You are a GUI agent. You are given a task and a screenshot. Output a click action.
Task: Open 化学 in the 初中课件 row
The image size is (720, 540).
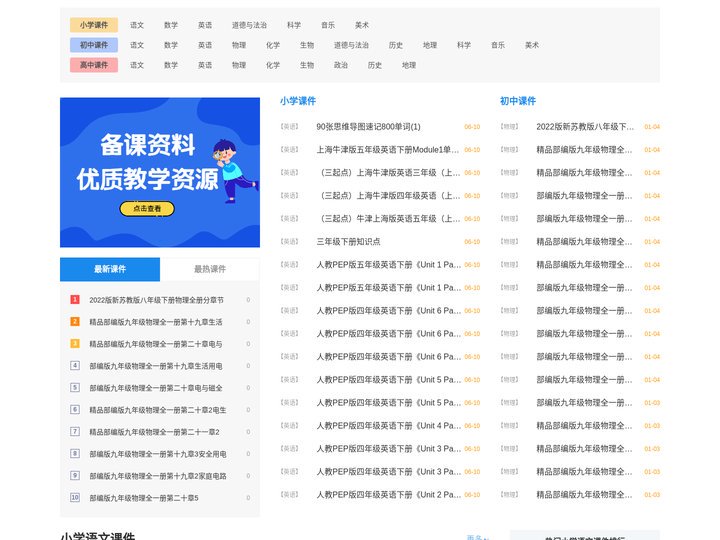273,45
